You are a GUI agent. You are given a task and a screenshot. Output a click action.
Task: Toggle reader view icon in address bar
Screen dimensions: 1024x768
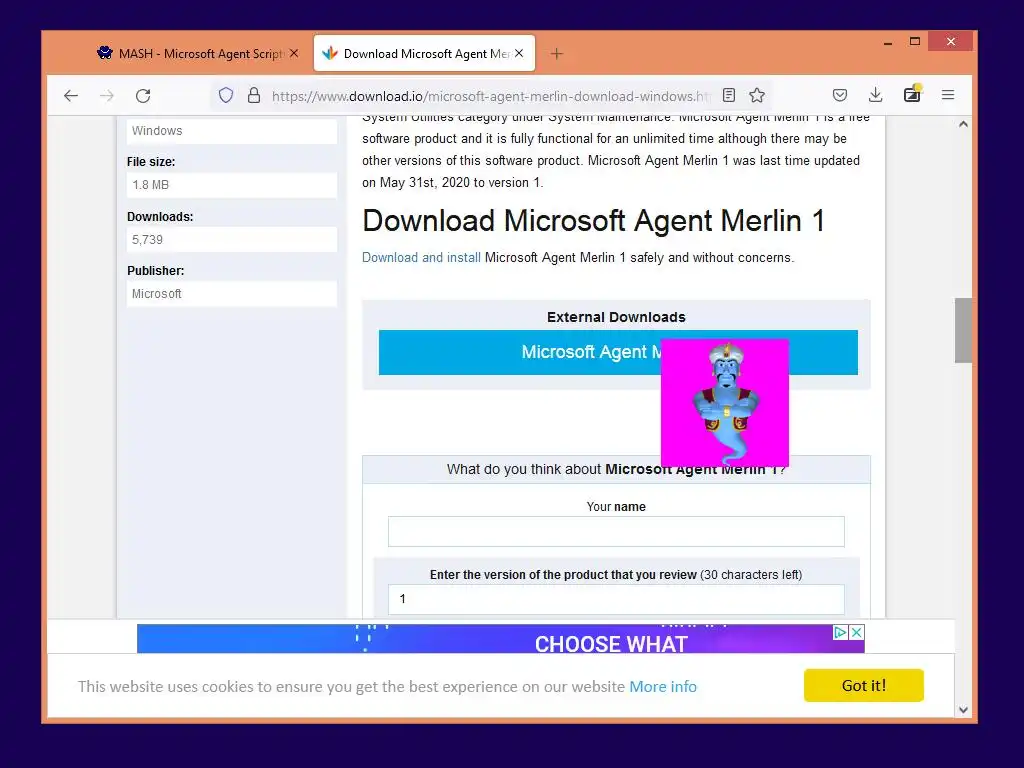(729, 95)
